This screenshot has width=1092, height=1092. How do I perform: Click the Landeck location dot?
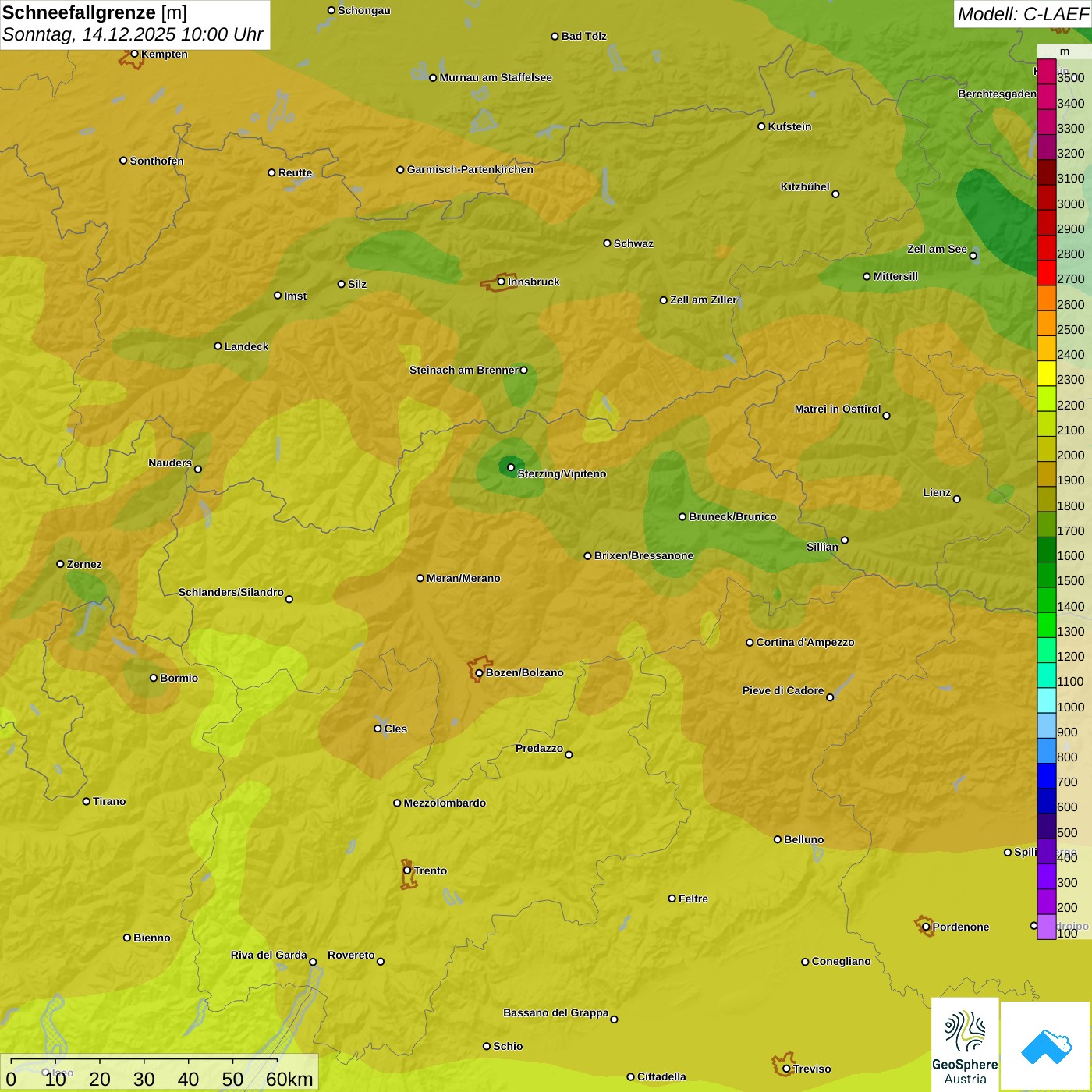pos(218,346)
